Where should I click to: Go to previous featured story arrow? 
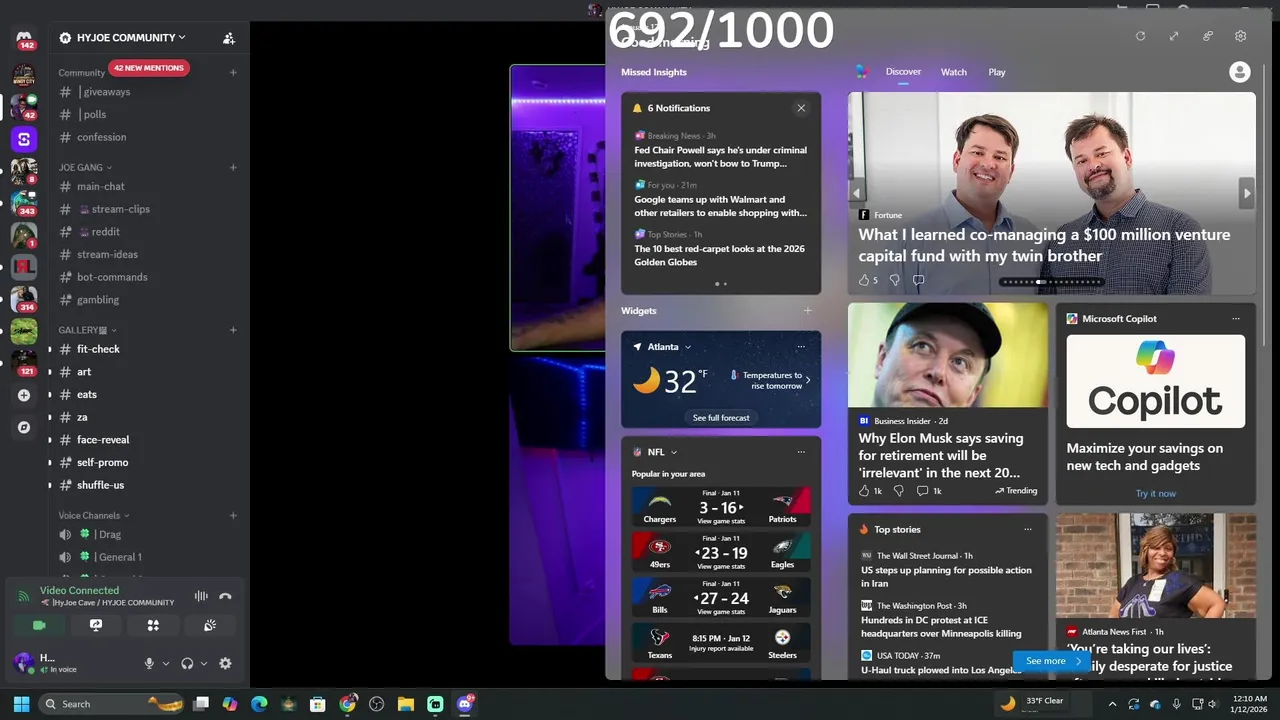pyautogui.click(x=856, y=193)
